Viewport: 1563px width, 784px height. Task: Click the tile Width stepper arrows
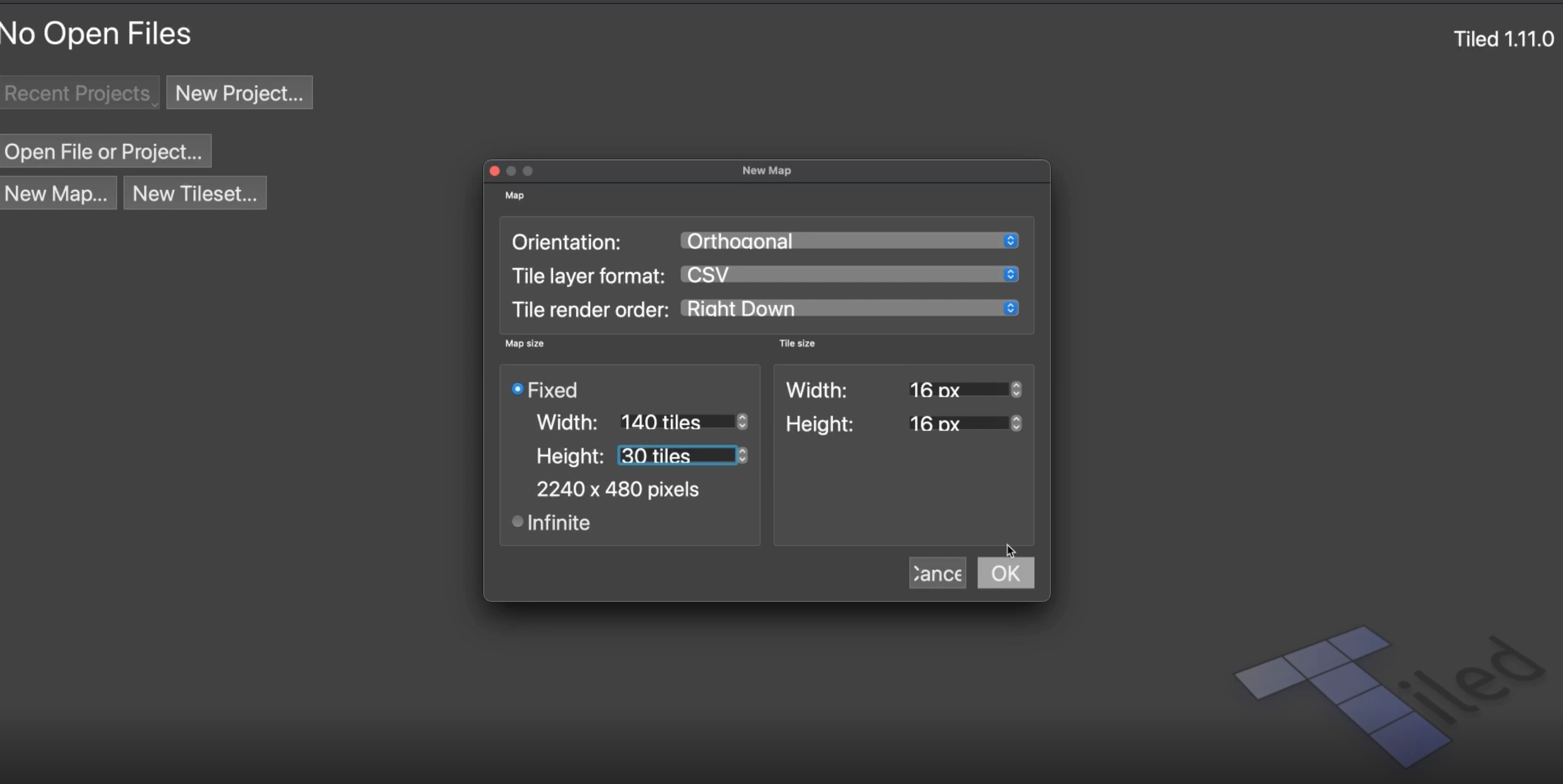[x=1016, y=389]
